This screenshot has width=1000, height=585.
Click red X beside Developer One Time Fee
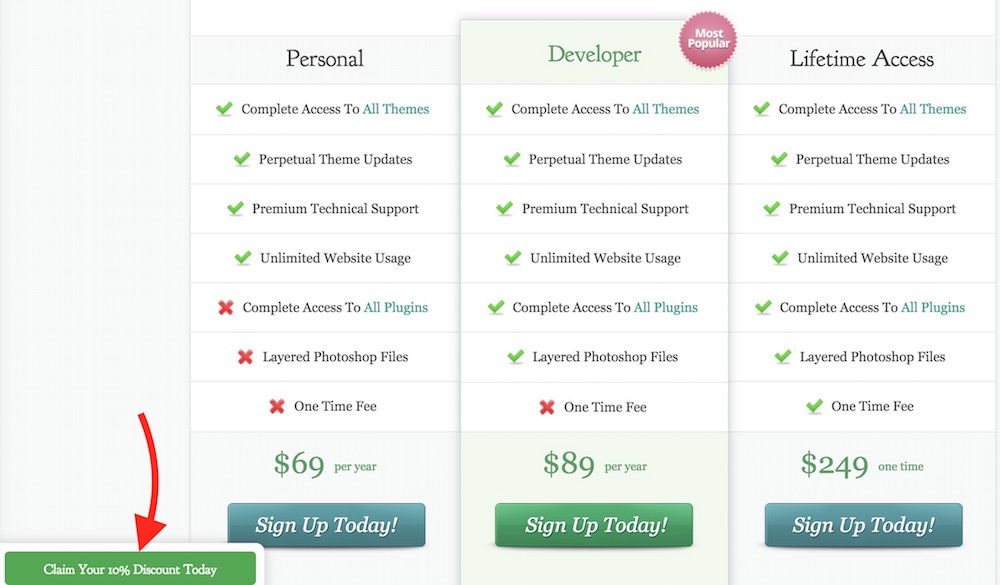[547, 406]
